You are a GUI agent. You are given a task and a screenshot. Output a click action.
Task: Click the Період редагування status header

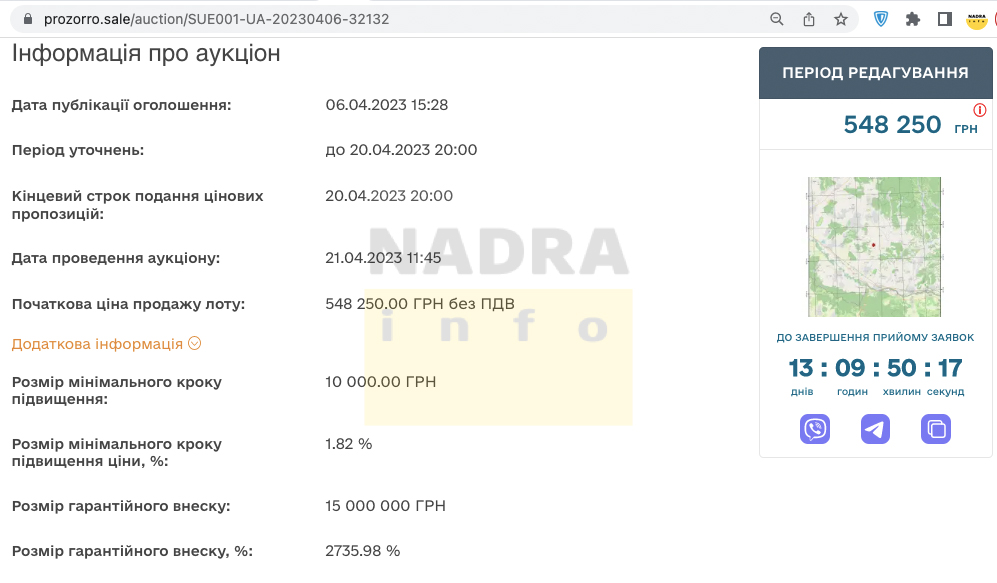click(x=874, y=73)
